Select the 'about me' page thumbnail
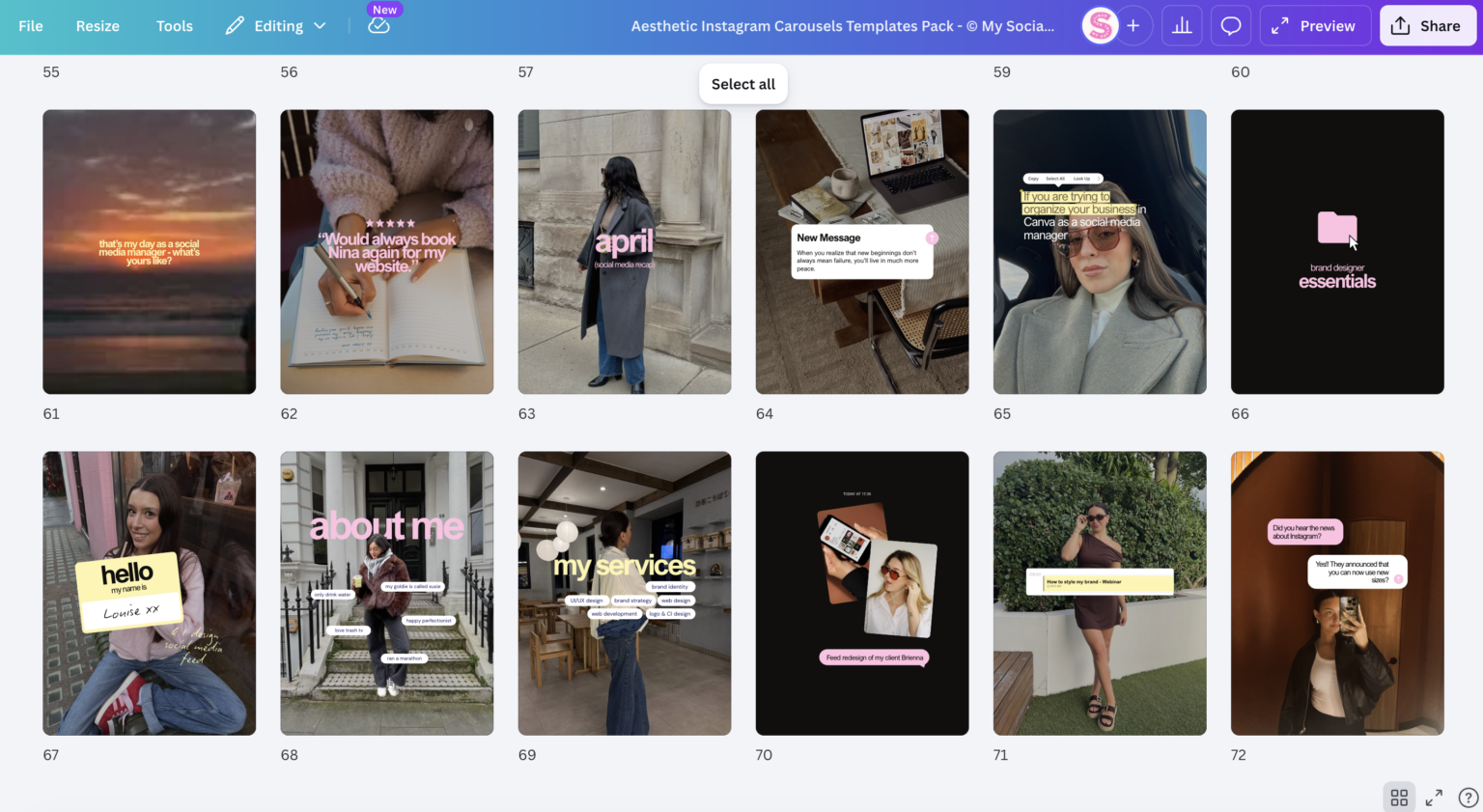This screenshot has width=1483, height=812. [x=386, y=592]
